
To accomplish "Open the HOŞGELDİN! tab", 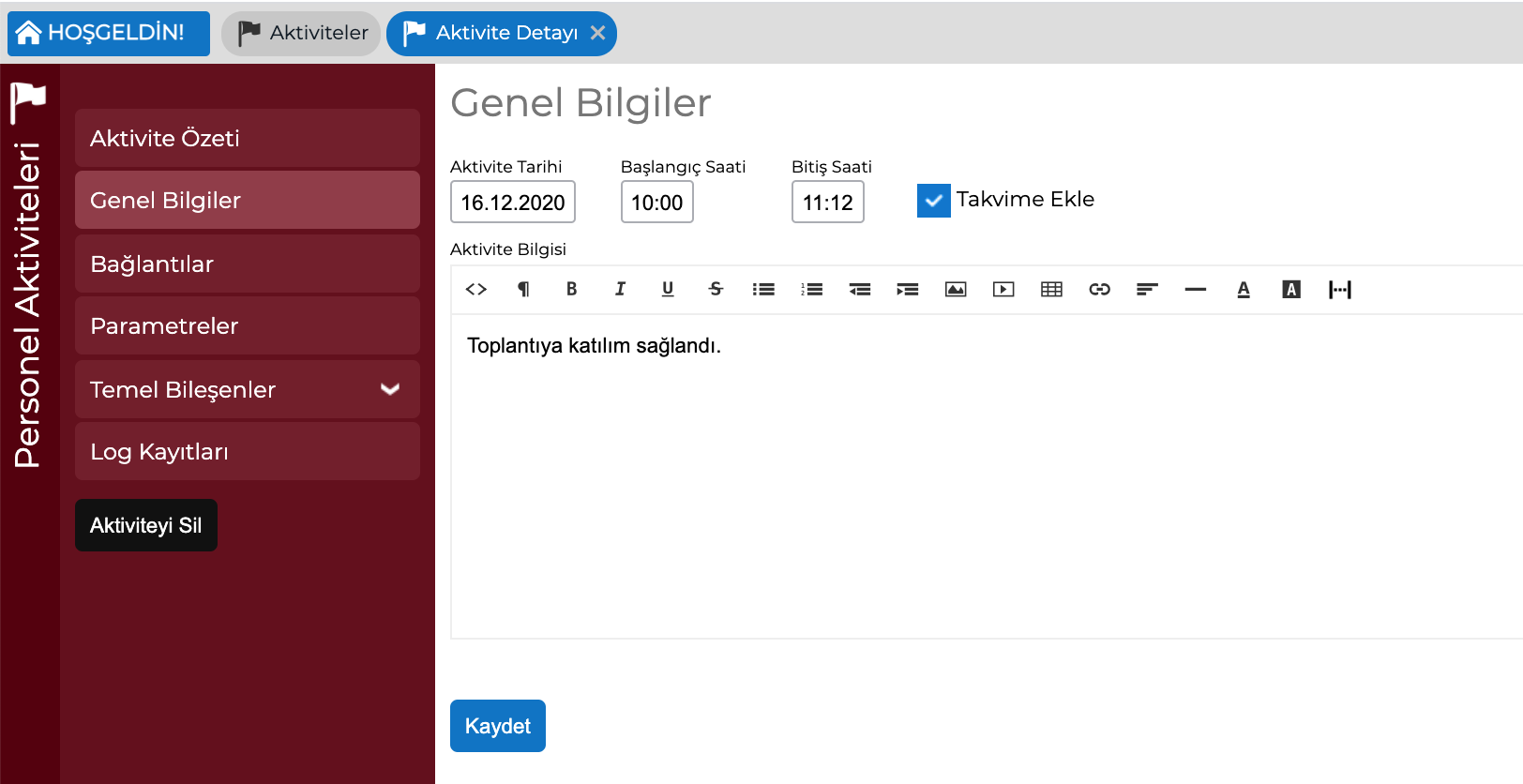I will [x=109, y=34].
